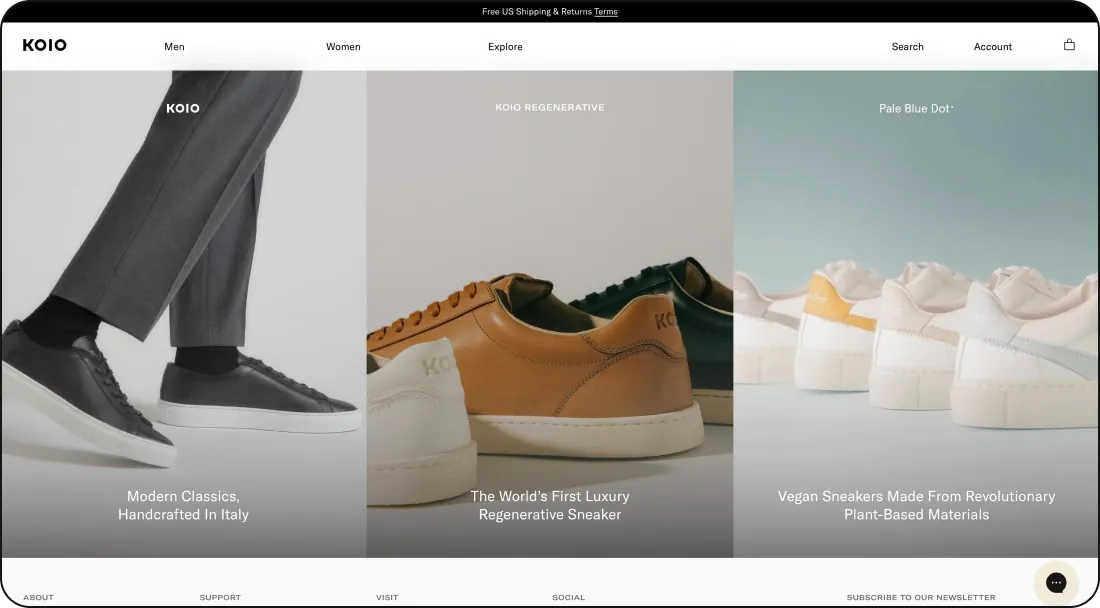1100x608 pixels.
Task: Click the white KOIO logo on left panel
Action: coord(183,108)
